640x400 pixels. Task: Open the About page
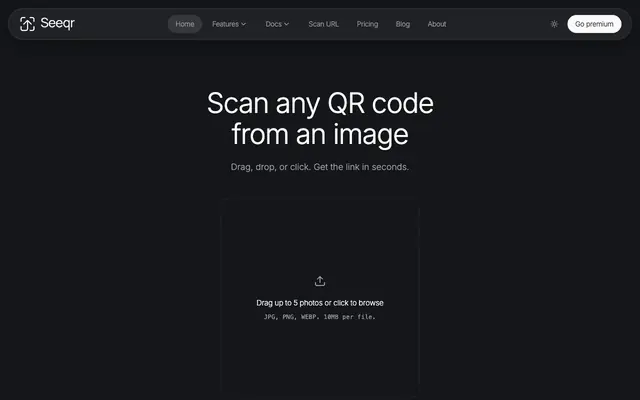coord(437,24)
